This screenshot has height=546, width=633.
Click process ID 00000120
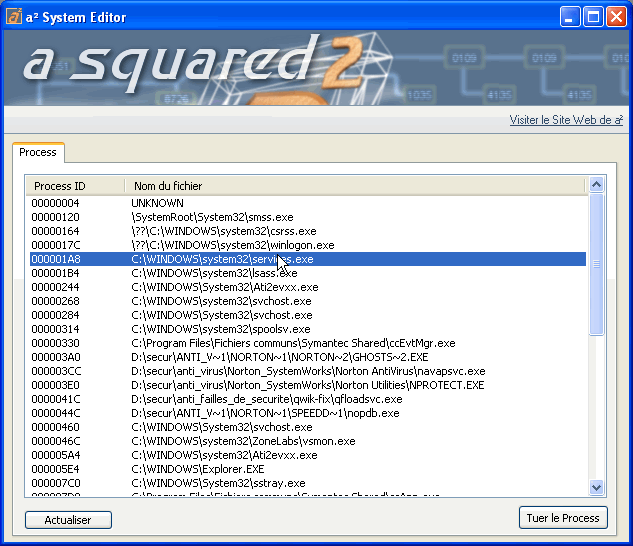pyautogui.click(x=56, y=217)
